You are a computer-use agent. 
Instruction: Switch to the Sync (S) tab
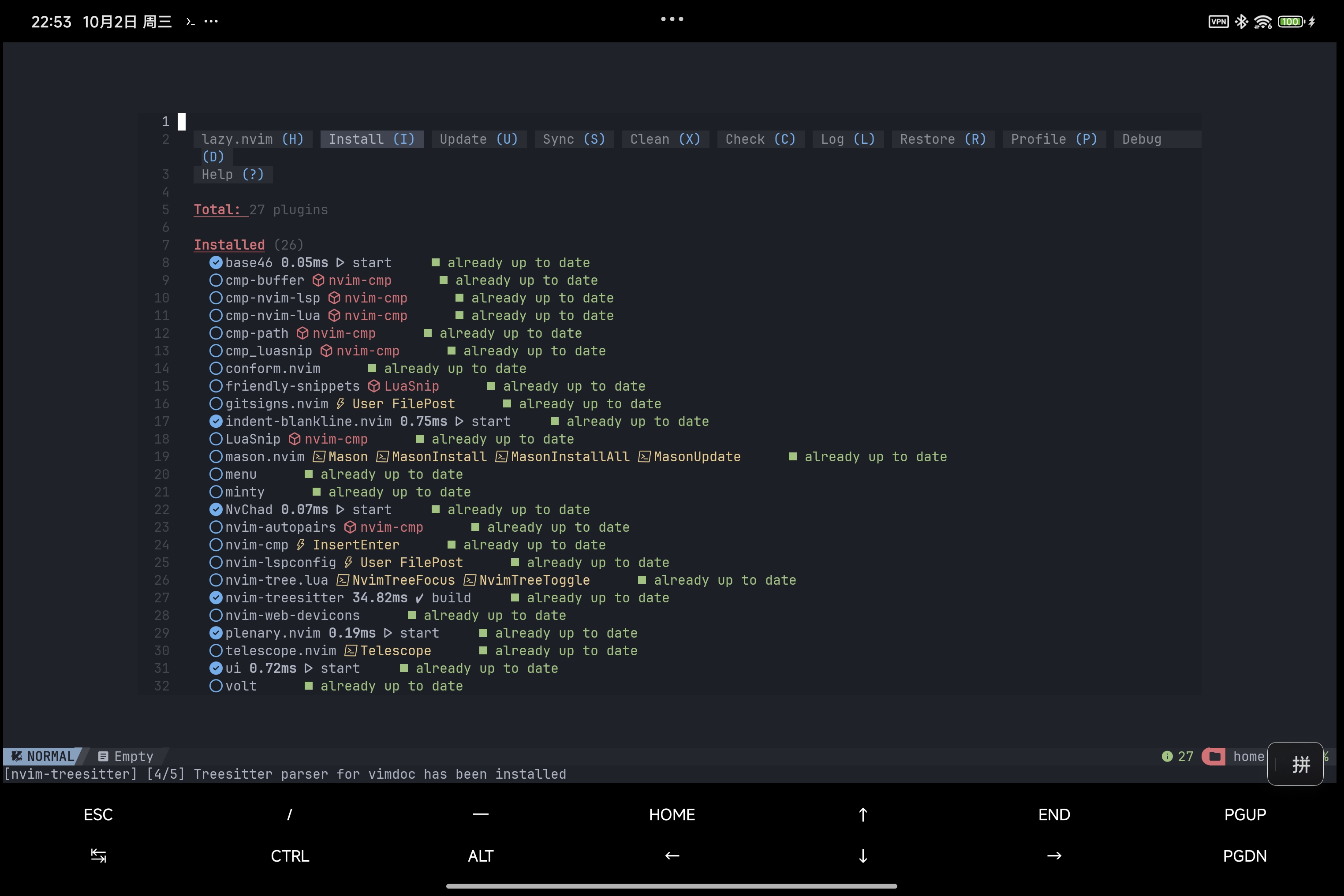pos(574,139)
